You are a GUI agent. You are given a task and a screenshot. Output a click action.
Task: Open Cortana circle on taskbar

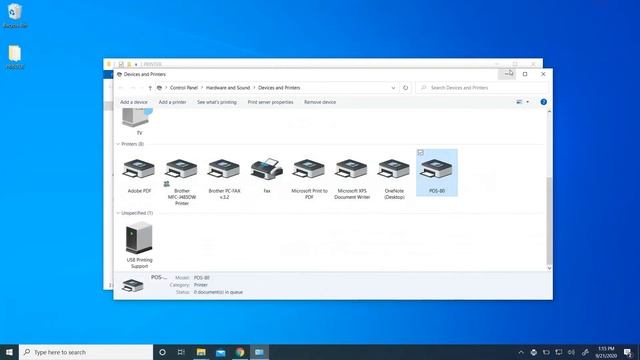(162, 352)
